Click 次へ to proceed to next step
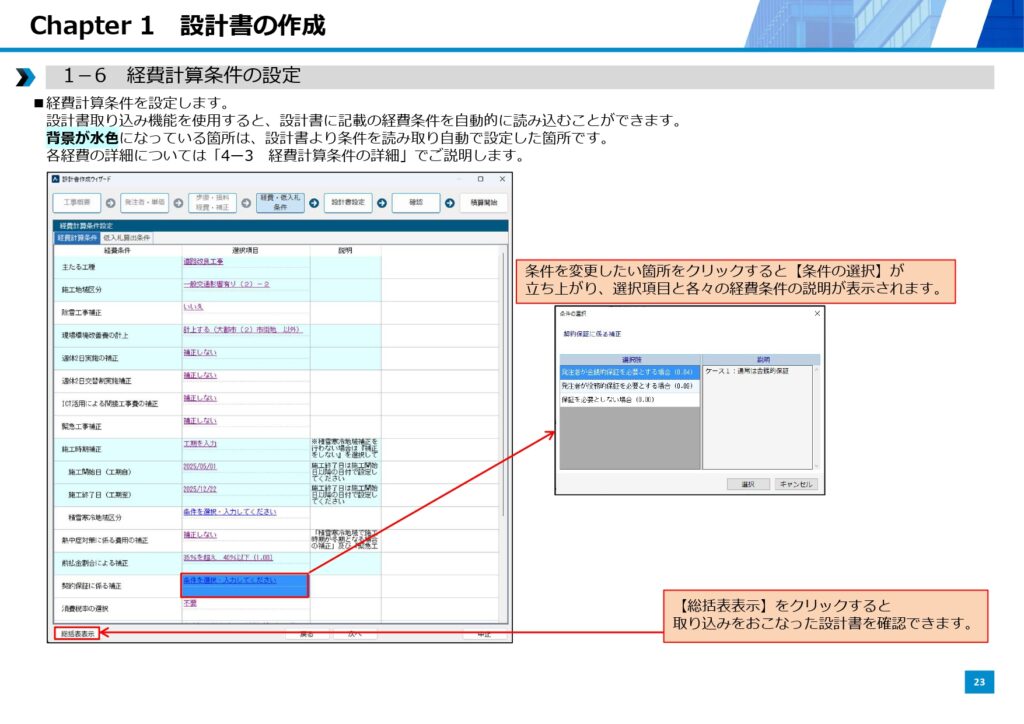Viewport: 1024px width, 724px height. coord(355,634)
